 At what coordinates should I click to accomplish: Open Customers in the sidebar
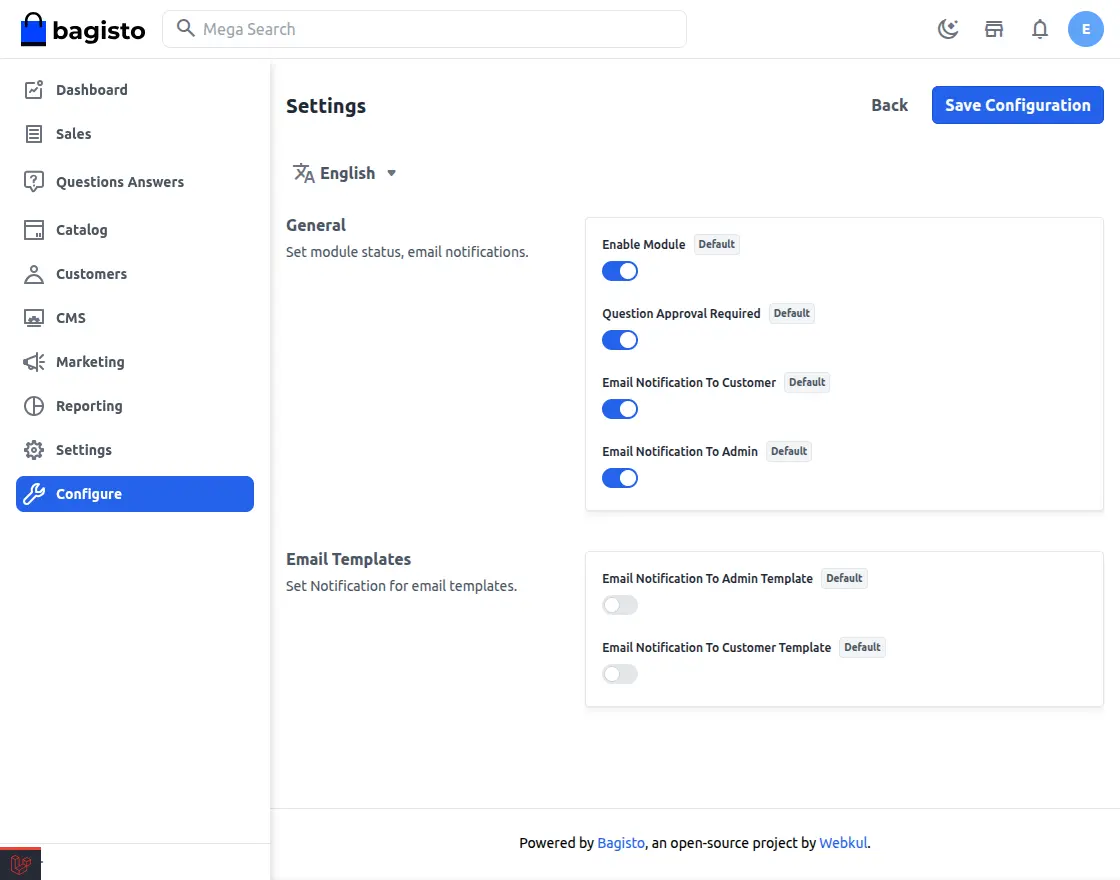(x=91, y=274)
